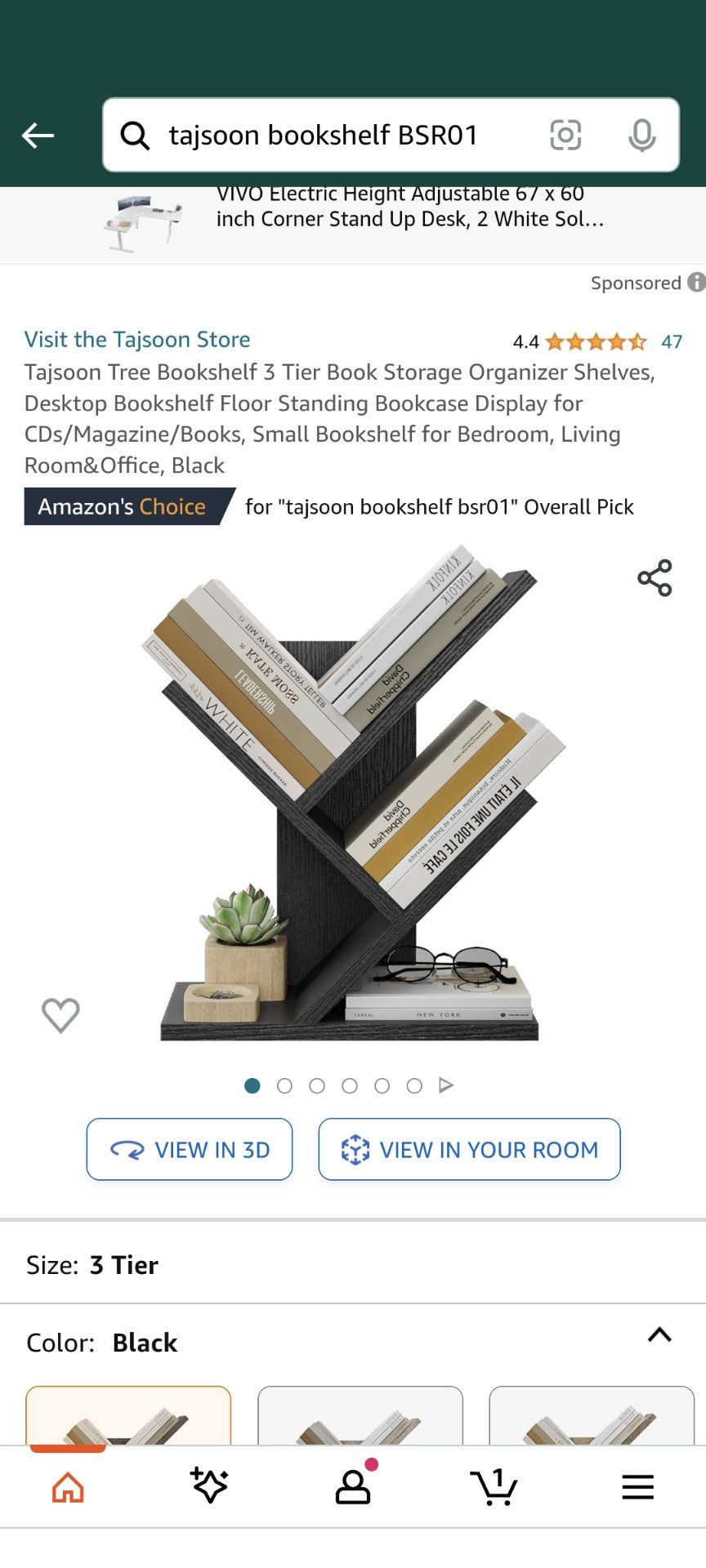This screenshot has height=1568, width=706.
Task: Collapse the Color section chevron
Action: point(659,1335)
